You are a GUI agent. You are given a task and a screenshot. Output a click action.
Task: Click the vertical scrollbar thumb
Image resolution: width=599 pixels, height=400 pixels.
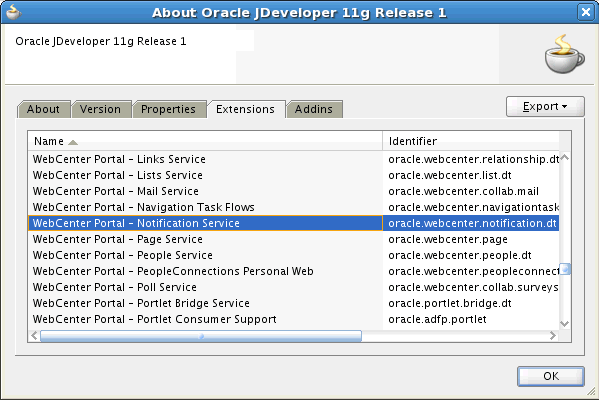click(565, 269)
